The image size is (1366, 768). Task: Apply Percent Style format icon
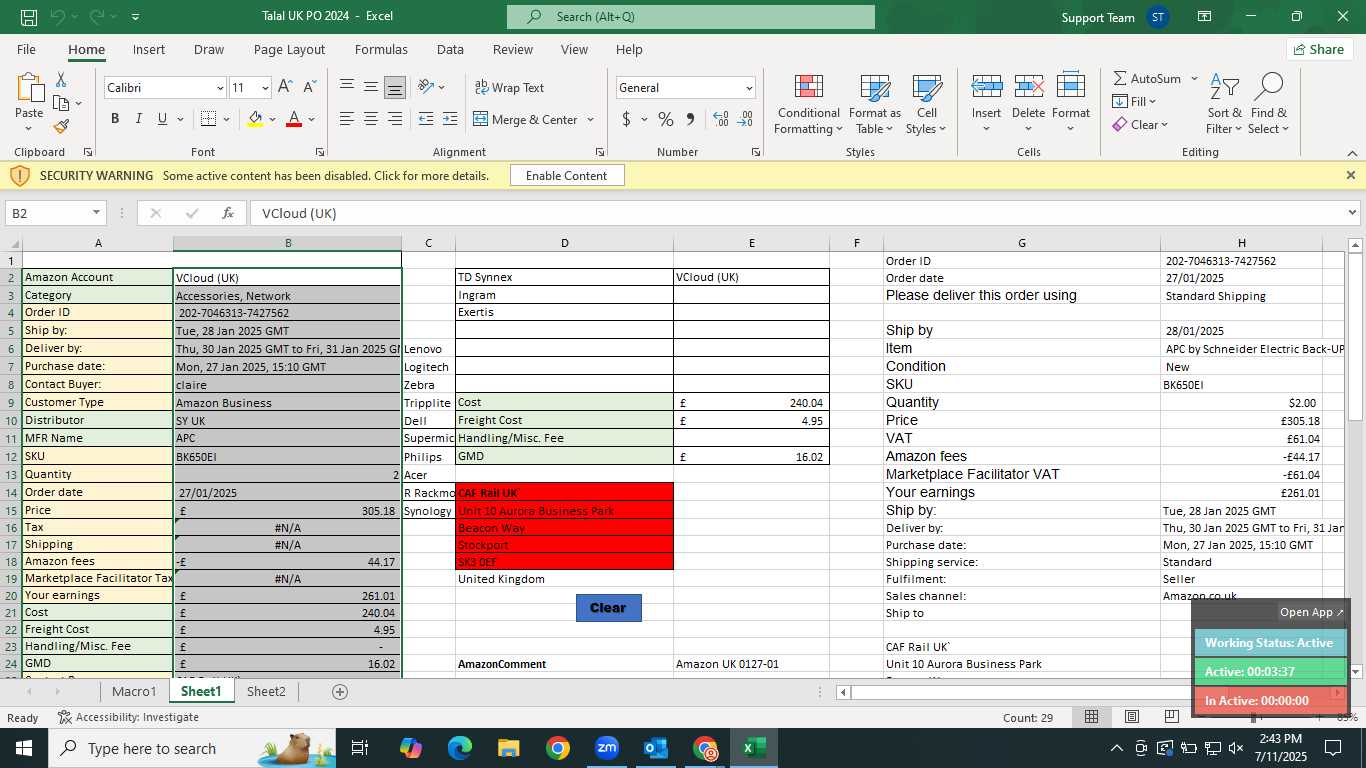[x=666, y=119]
